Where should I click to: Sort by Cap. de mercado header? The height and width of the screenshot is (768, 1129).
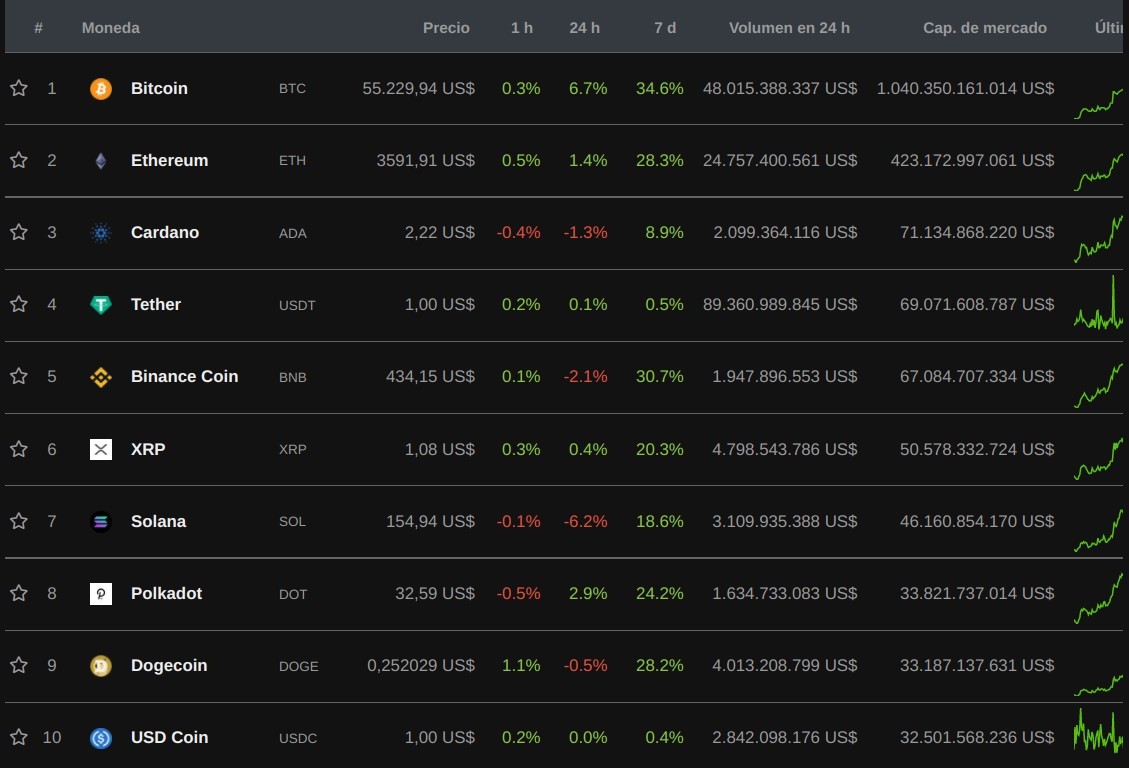(984, 28)
